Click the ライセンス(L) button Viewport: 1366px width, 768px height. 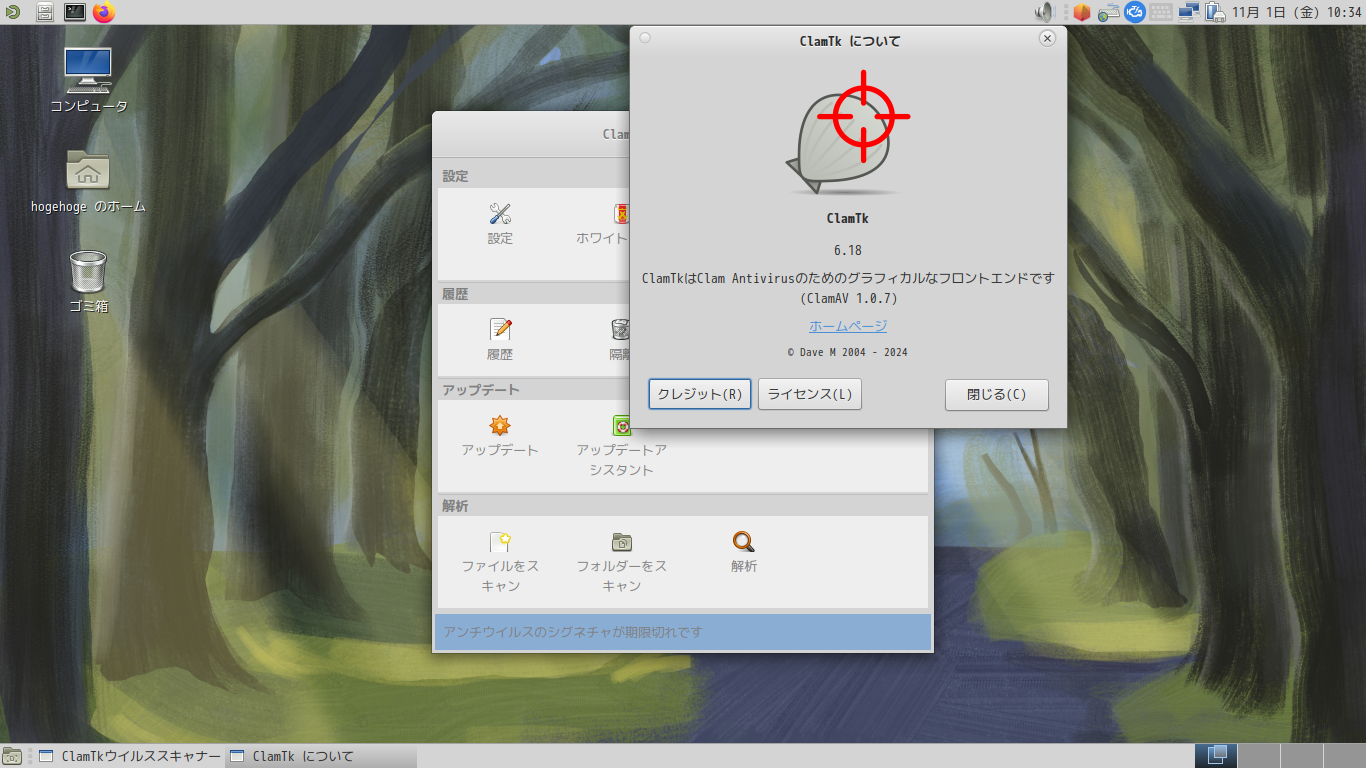(x=810, y=394)
